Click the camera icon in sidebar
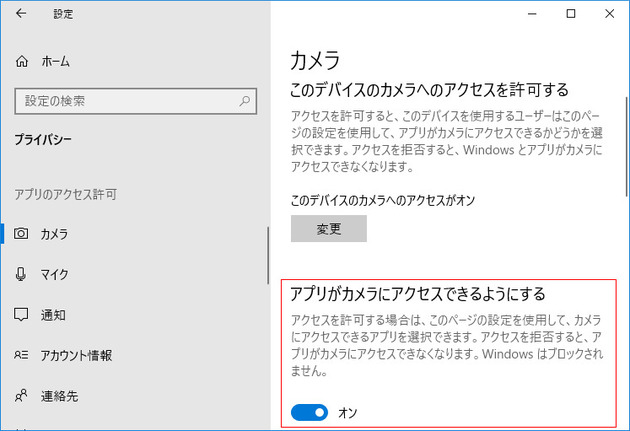The image size is (630, 431). click(22, 234)
